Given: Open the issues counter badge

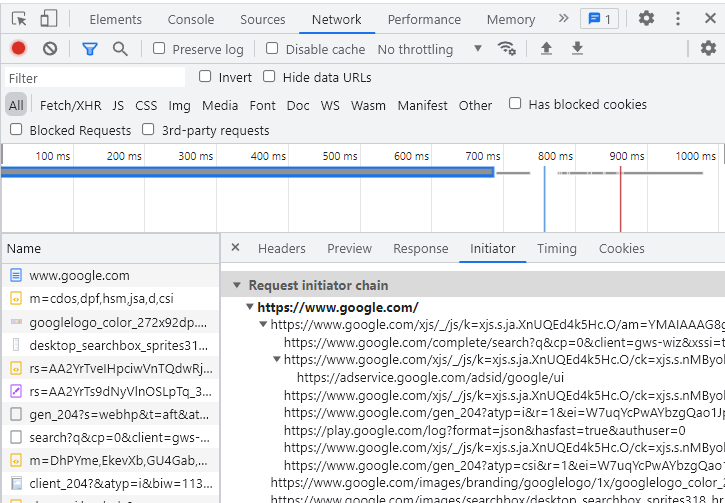Looking at the screenshot, I should [x=599, y=19].
